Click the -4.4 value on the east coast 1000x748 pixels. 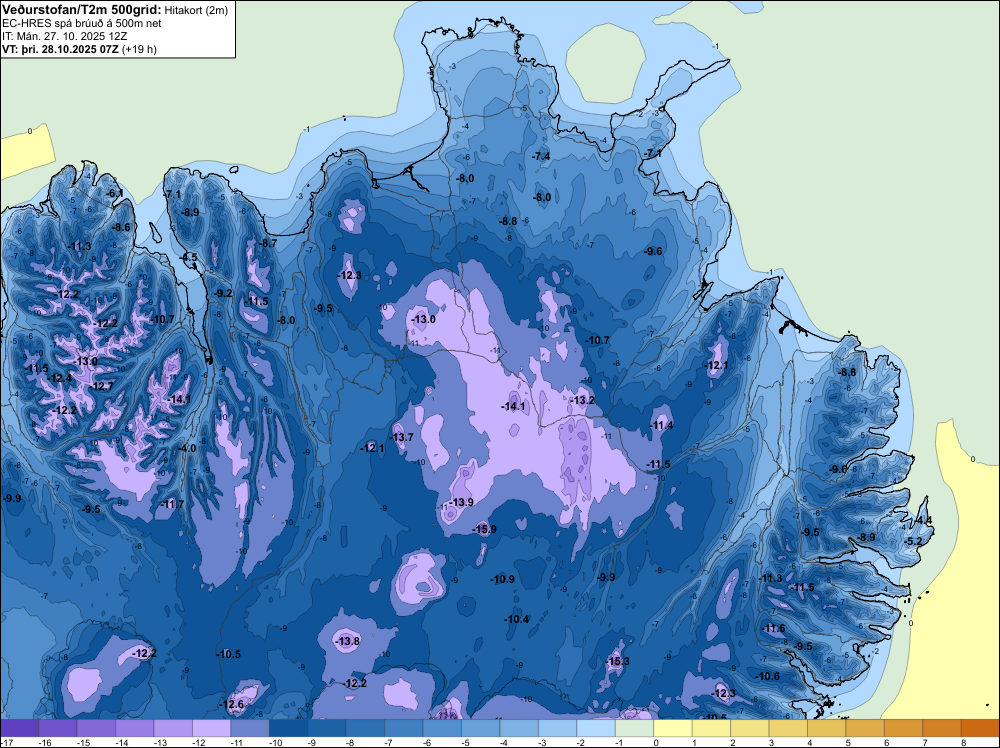[923, 520]
